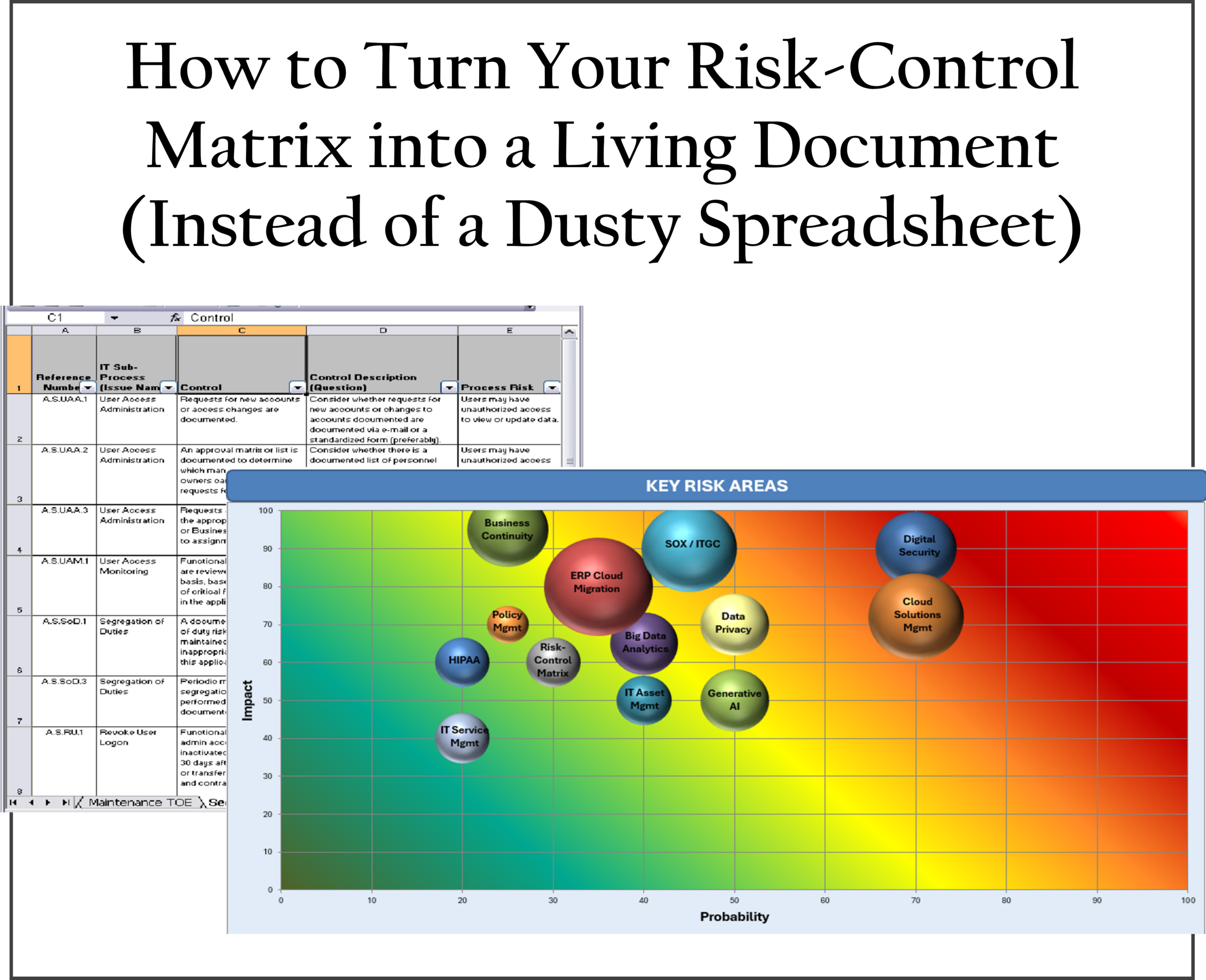The width and height of the screenshot is (1206, 980).
Task: Open the Process Risk filter dropdown
Action: [552, 387]
